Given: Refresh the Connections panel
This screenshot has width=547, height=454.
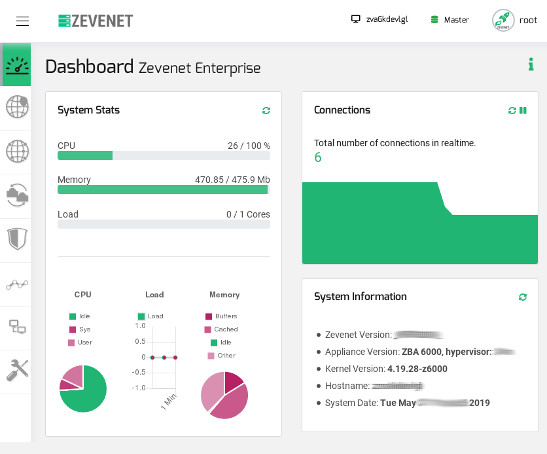Looking at the screenshot, I should (512, 110).
